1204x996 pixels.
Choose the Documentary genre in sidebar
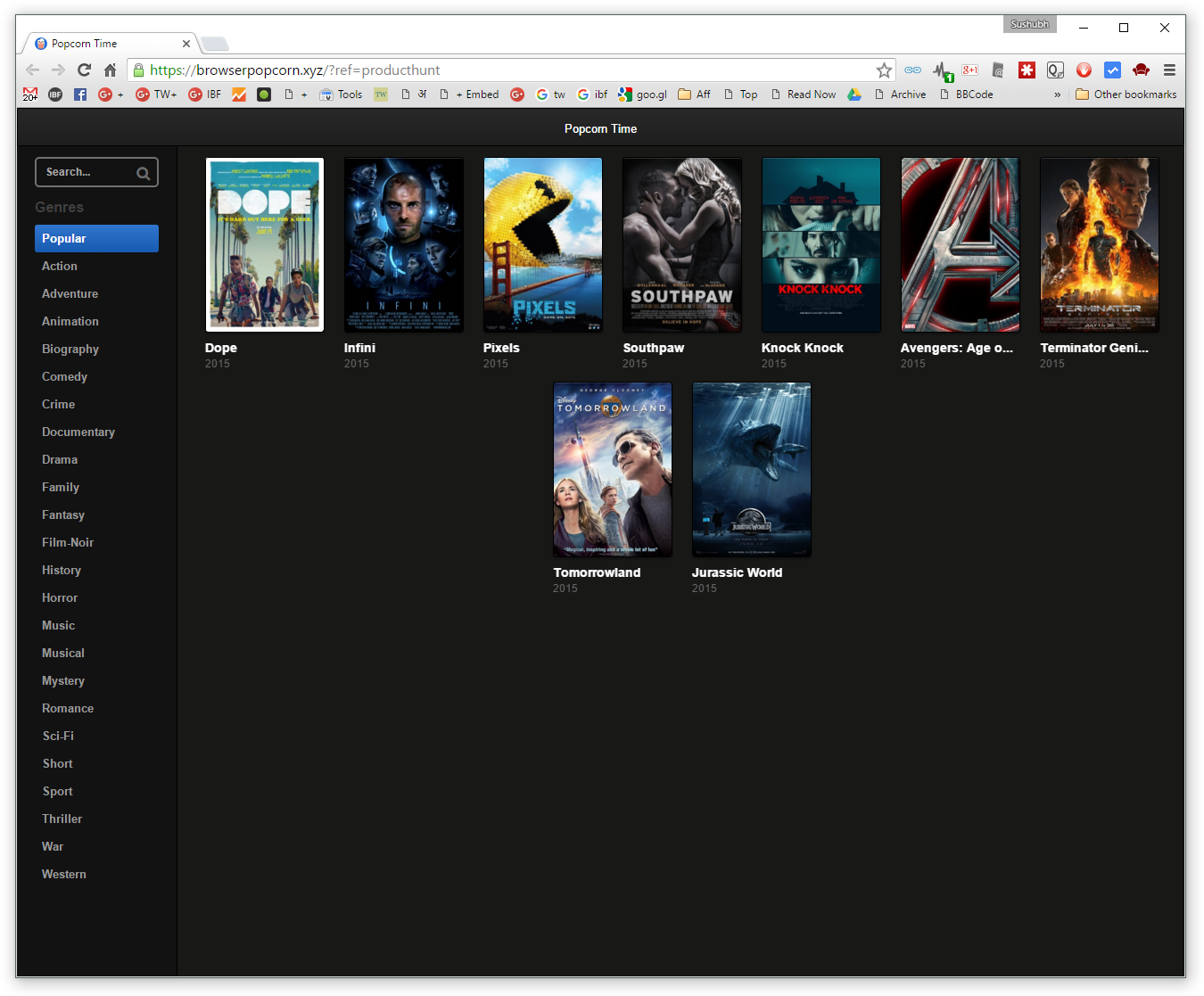78,432
